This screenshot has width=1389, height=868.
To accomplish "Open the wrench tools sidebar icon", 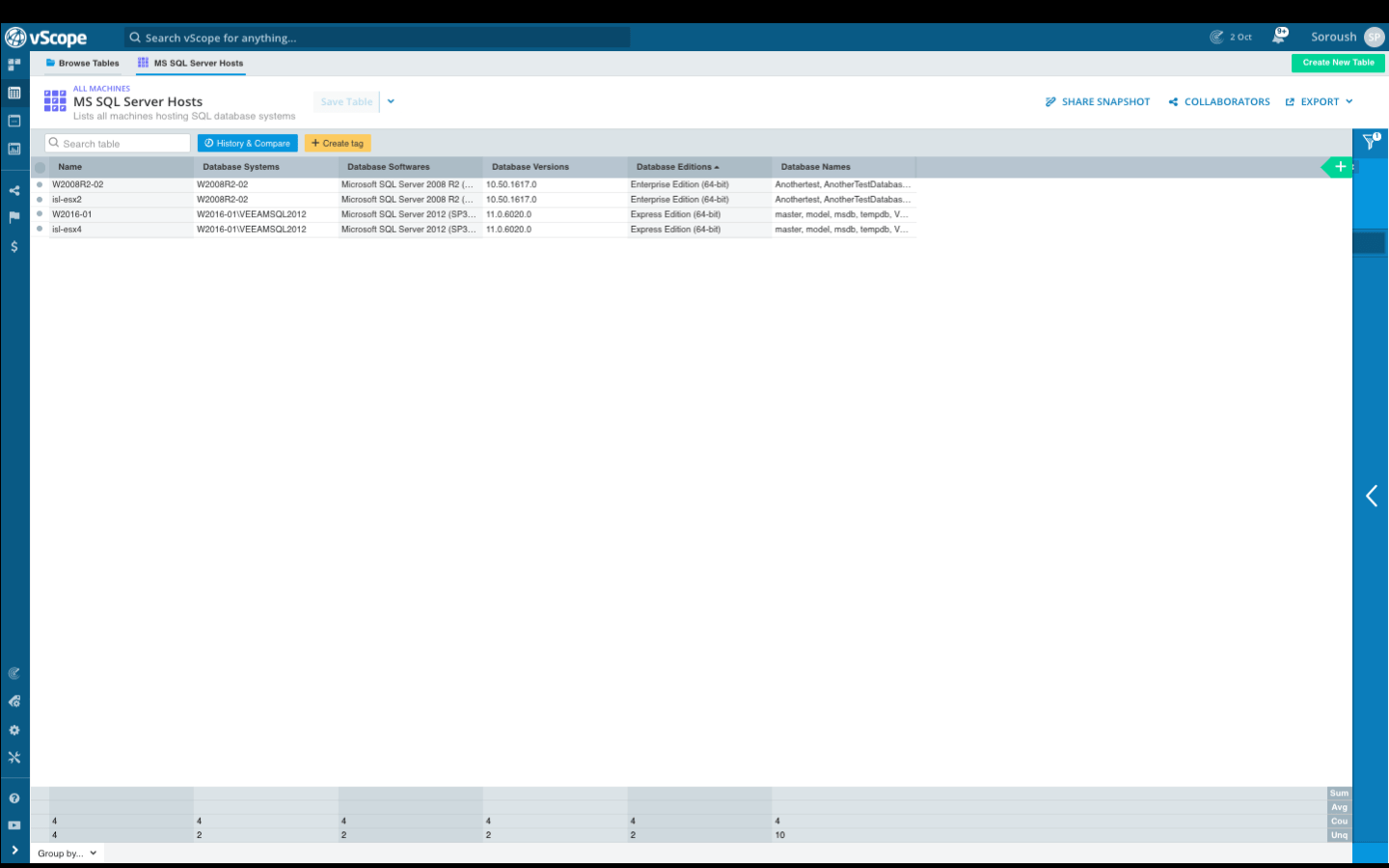I will click(x=14, y=758).
